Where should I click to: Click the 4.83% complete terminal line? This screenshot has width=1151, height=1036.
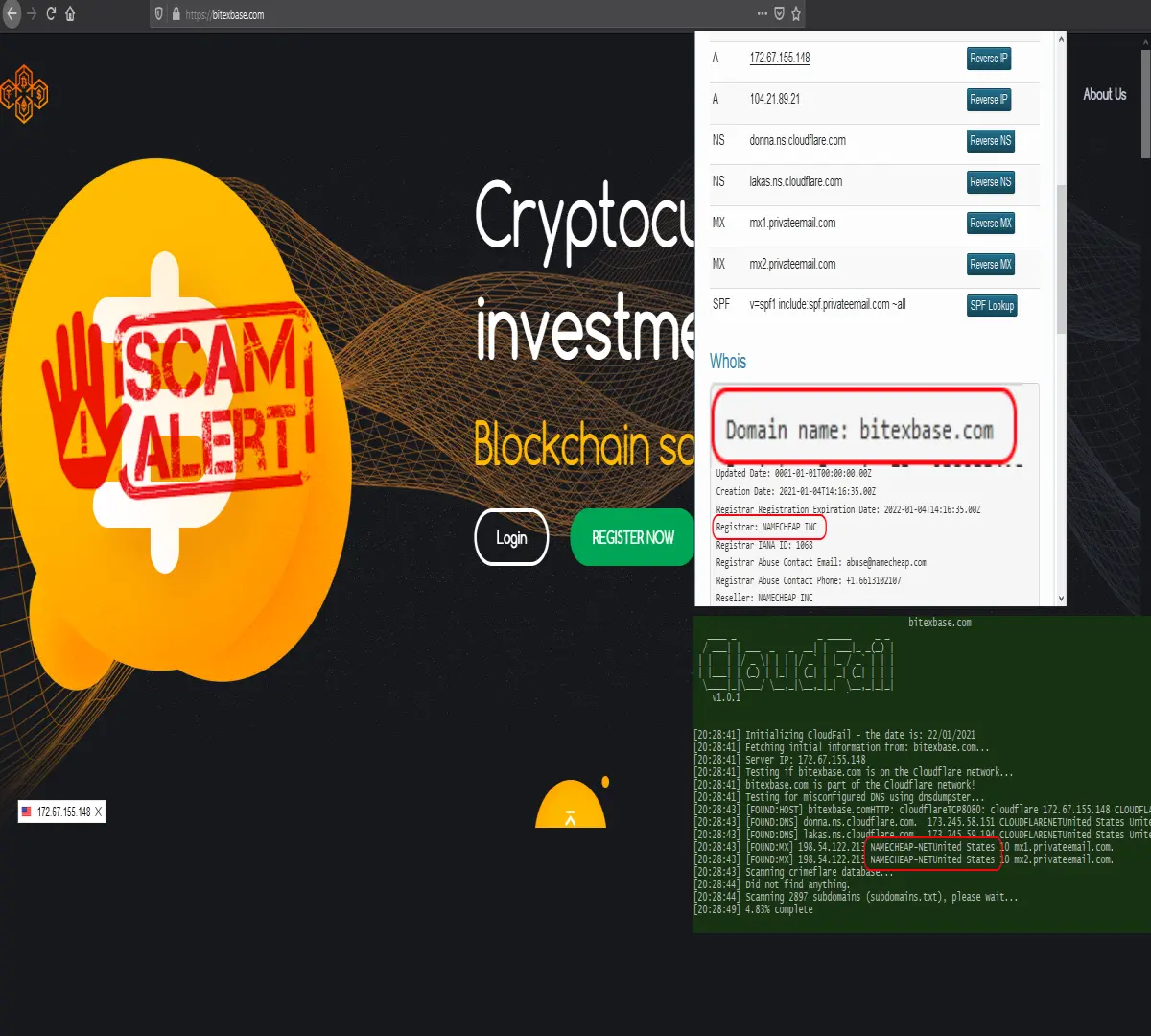[753, 909]
